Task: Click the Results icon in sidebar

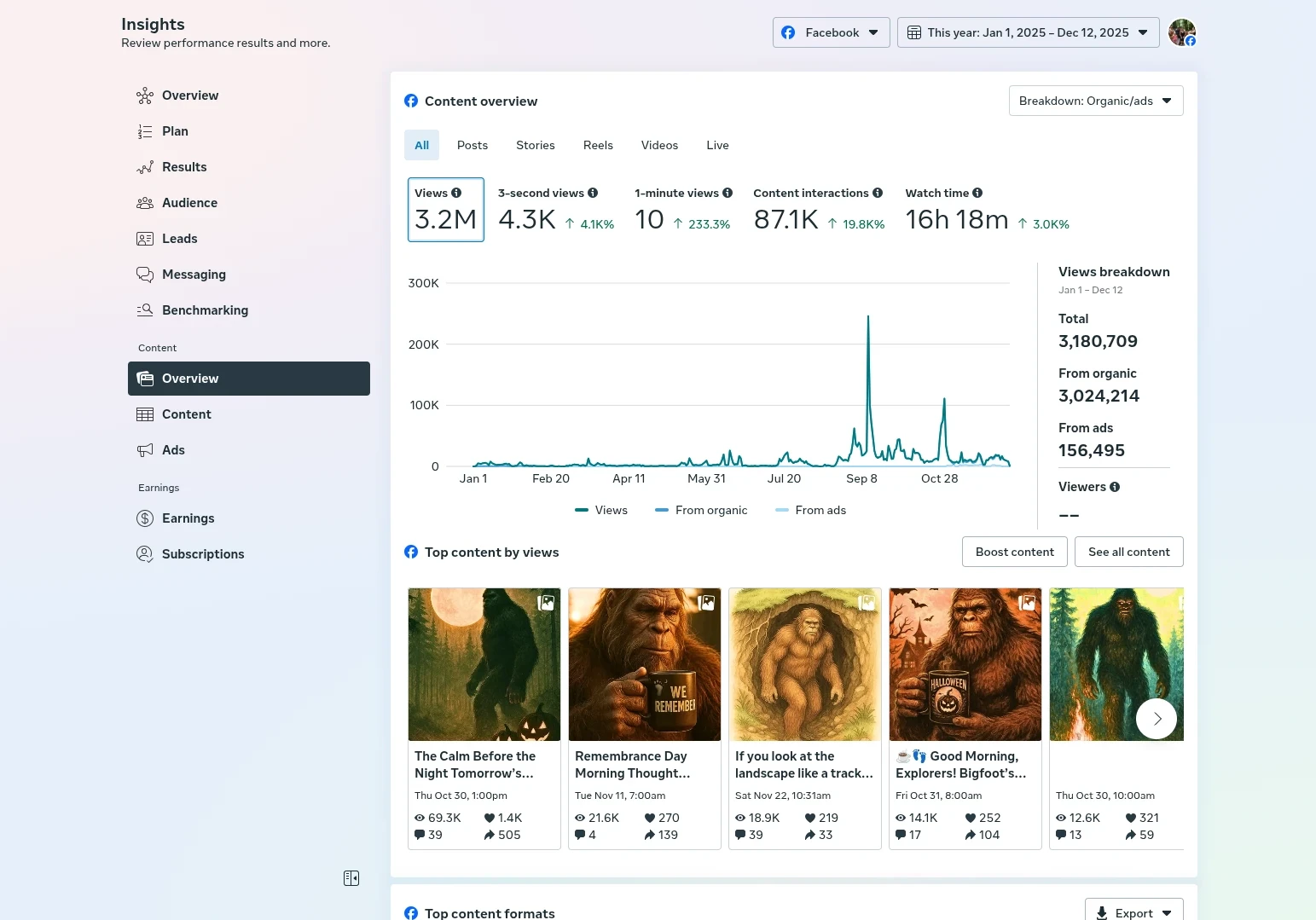Action: point(145,167)
